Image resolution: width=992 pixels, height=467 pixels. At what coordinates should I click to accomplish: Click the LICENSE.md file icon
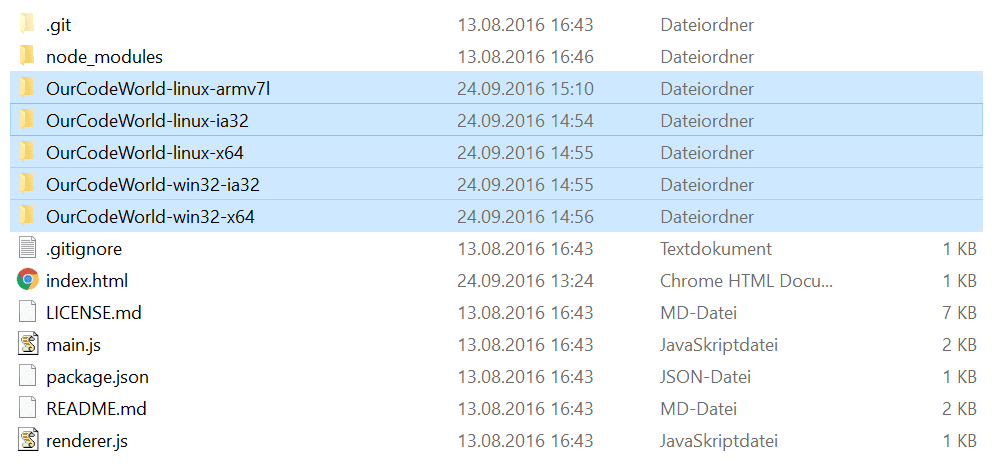(x=27, y=312)
